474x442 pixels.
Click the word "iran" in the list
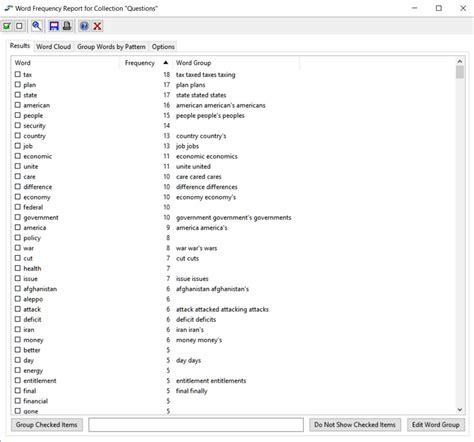pos(29,330)
